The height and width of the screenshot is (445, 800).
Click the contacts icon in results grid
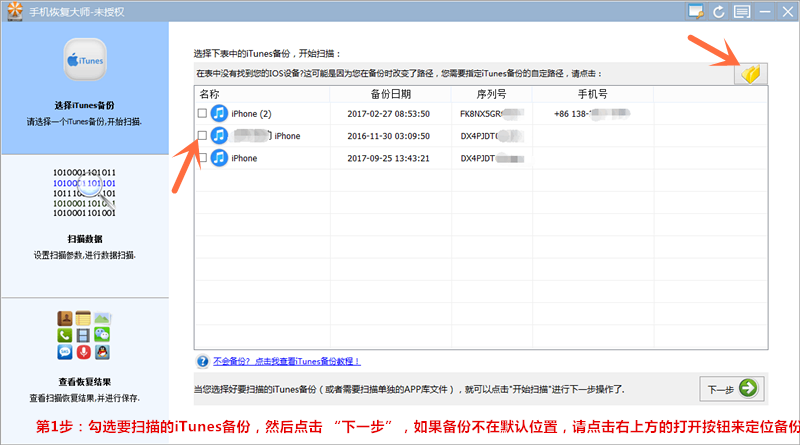[65, 318]
